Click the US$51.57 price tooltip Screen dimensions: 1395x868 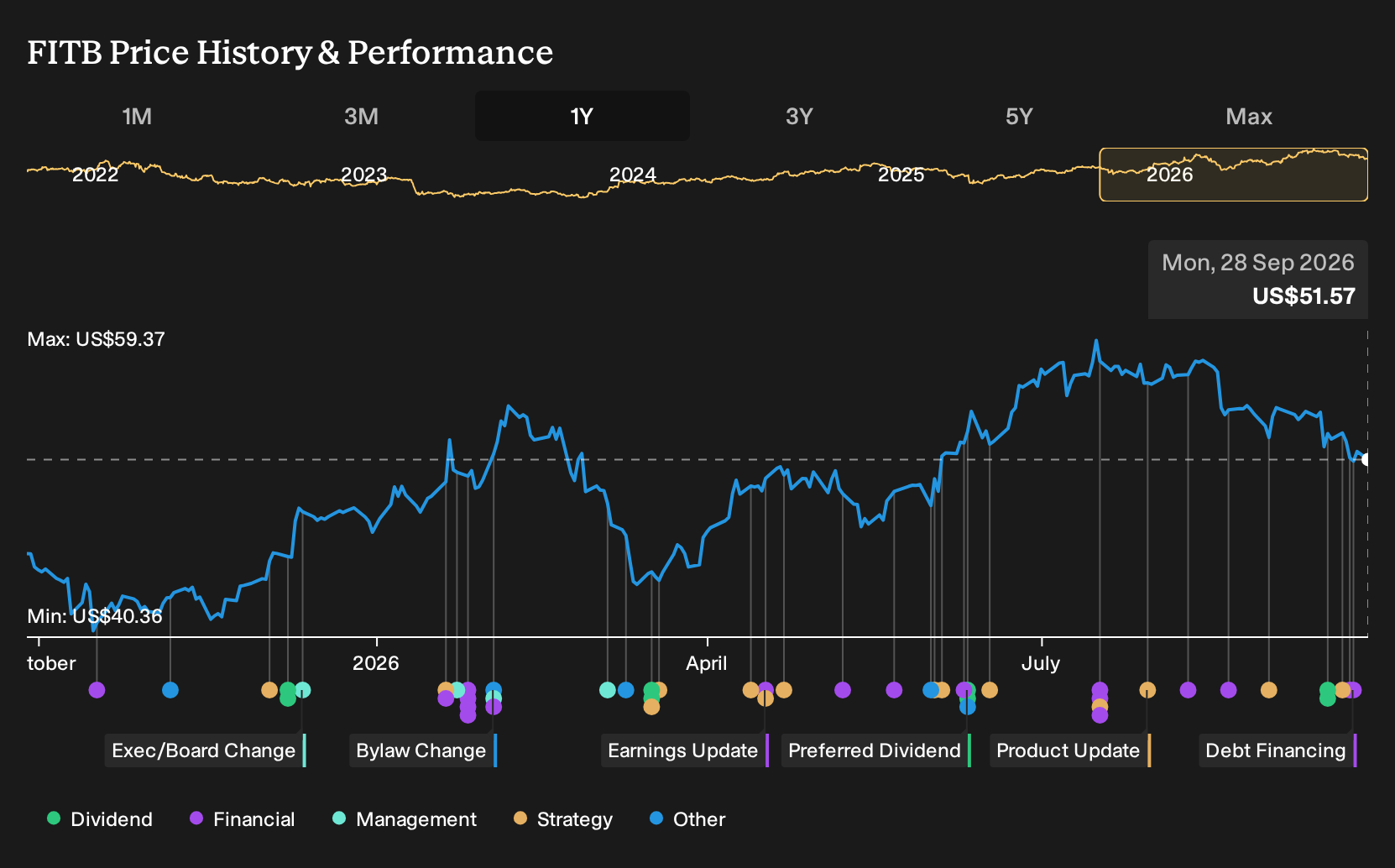click(x=1258, y=280)
